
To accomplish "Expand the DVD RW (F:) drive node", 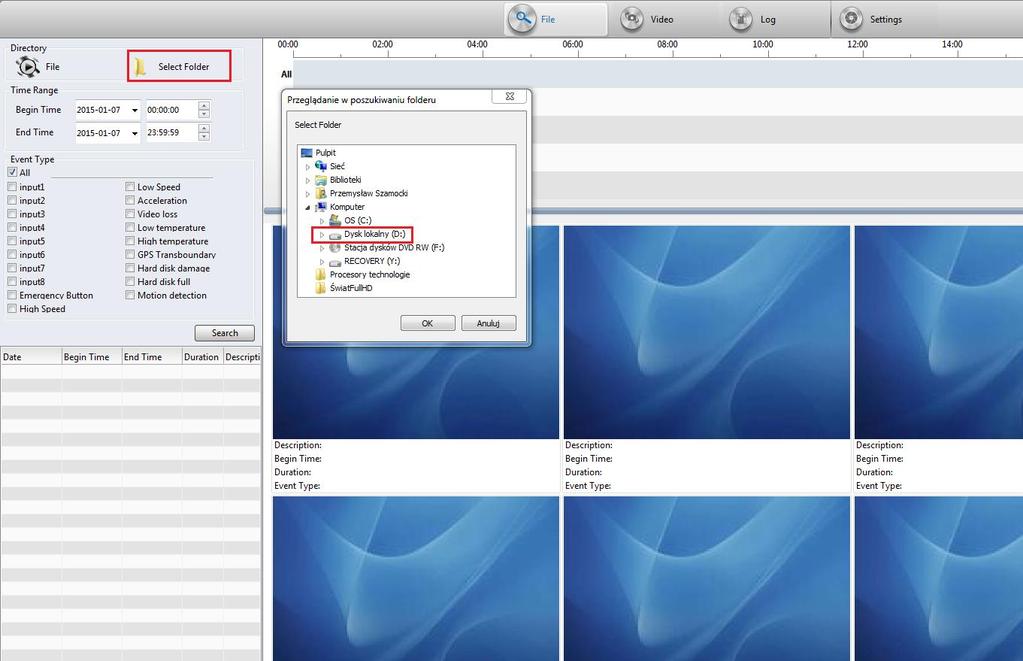I will pos(322,248).
